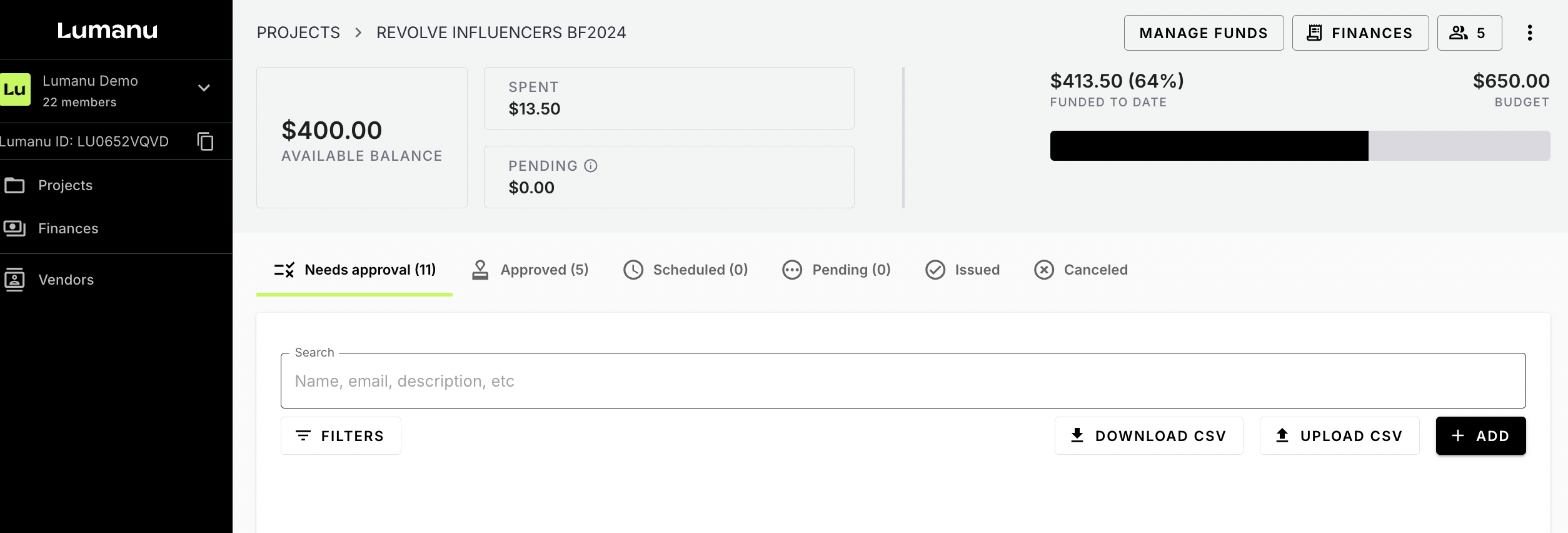Open Projects from the sidebar
The width and height of the screenshot is (1568, 533).
coord(65,185)
